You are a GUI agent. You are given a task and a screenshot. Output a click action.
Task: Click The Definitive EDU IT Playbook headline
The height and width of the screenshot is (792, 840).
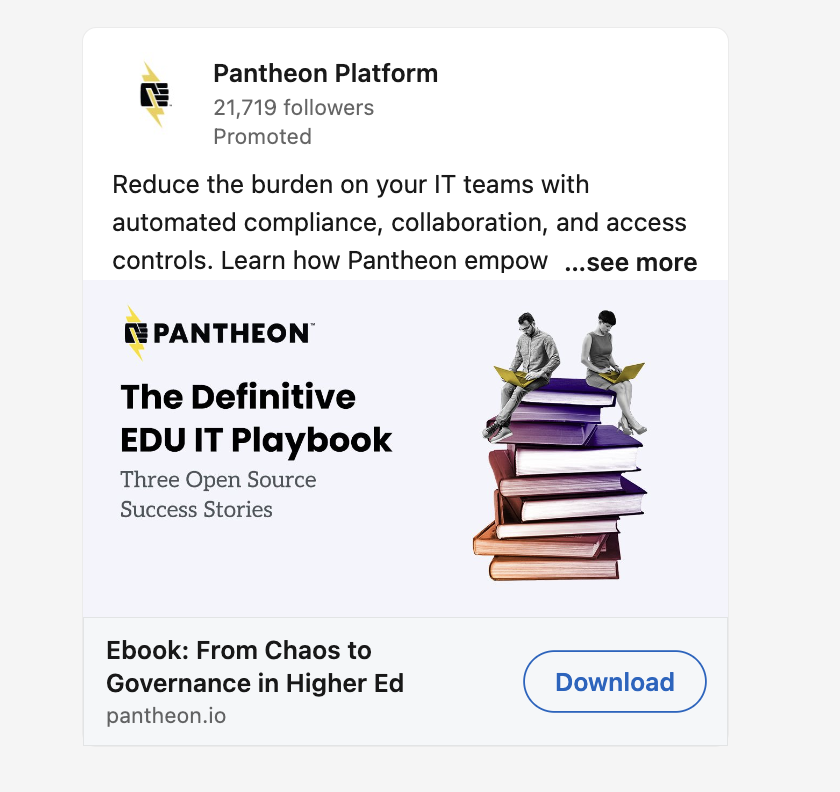[x=256, y=419]
